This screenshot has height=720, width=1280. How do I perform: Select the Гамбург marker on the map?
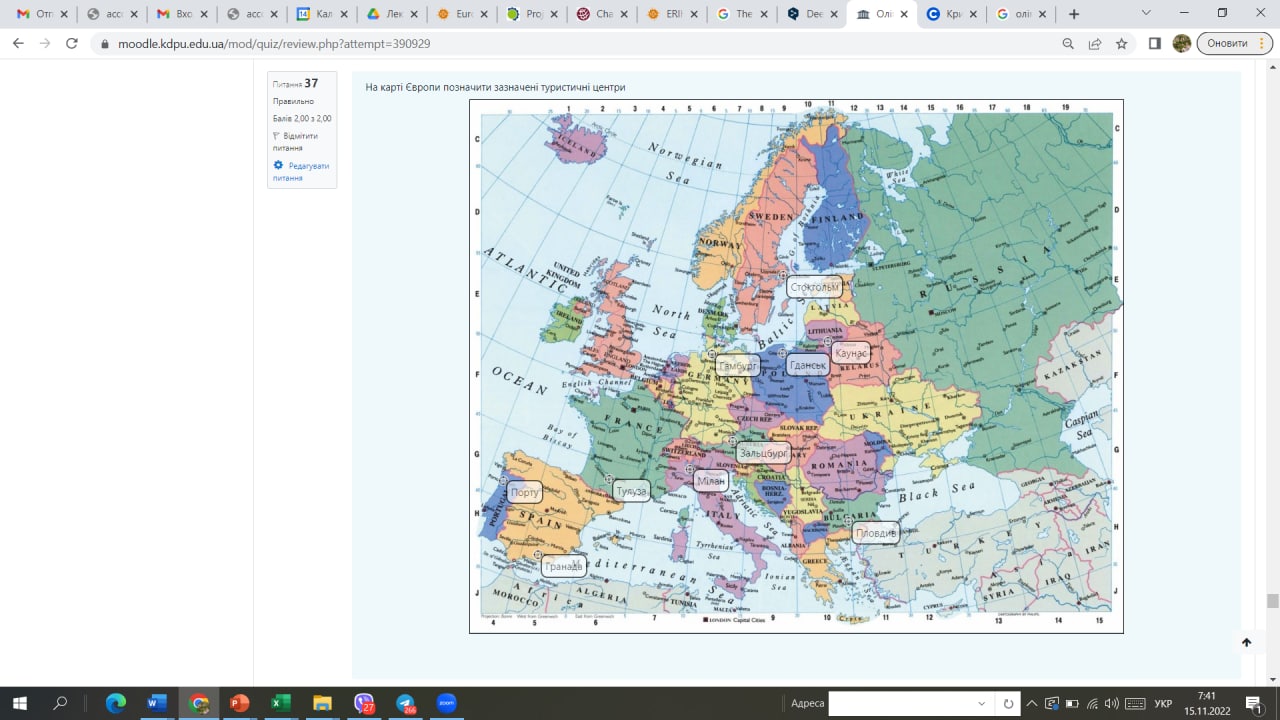point(737,366)
